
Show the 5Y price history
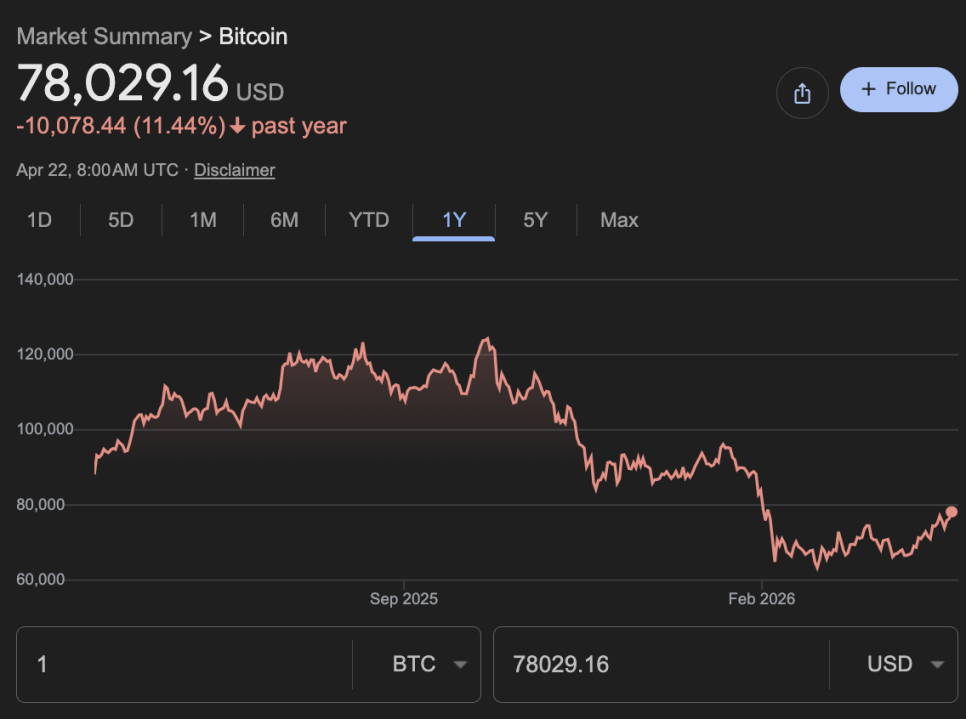tap(536, 220)
